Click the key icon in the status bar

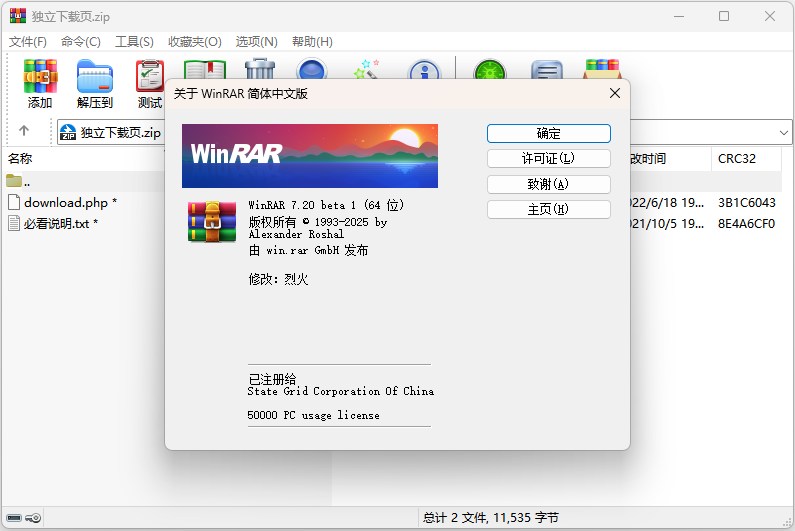pyautogui.click(x=33, y=518)
